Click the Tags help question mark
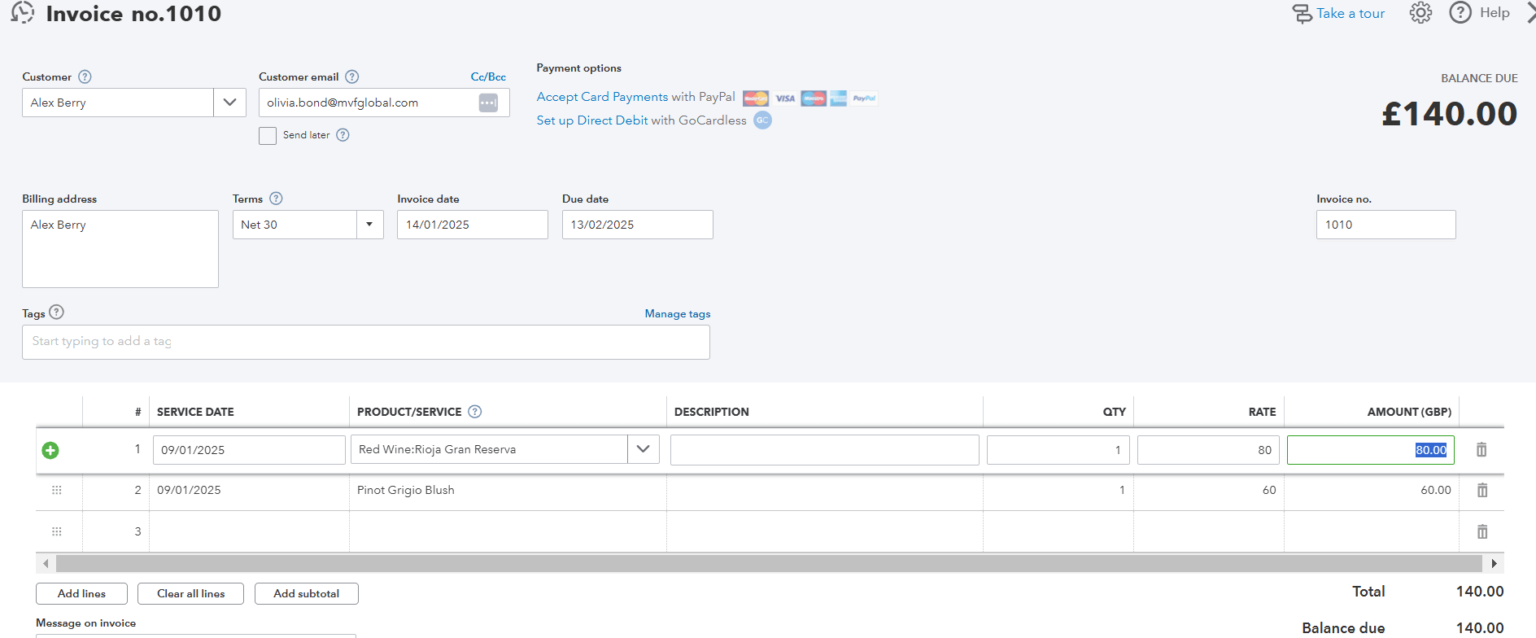1536x638 pixels. point(60,313)
